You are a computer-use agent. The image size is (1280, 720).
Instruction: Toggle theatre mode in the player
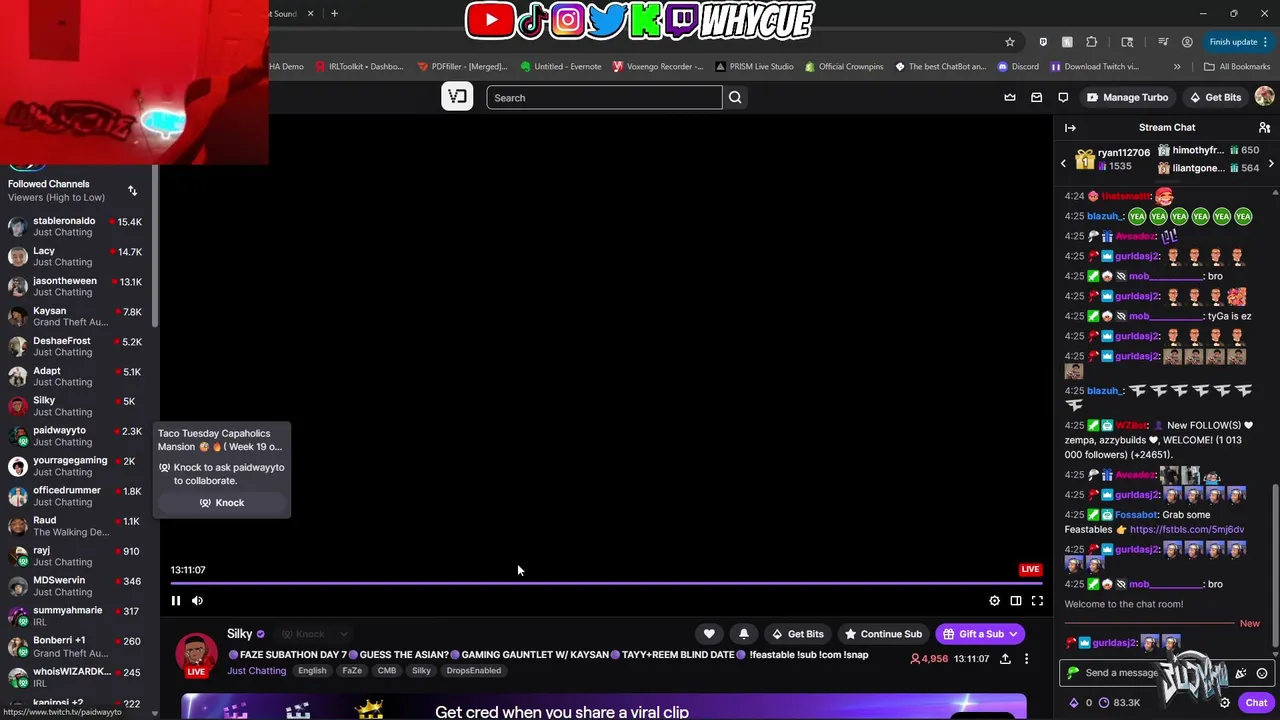(x=1016, y=601)
